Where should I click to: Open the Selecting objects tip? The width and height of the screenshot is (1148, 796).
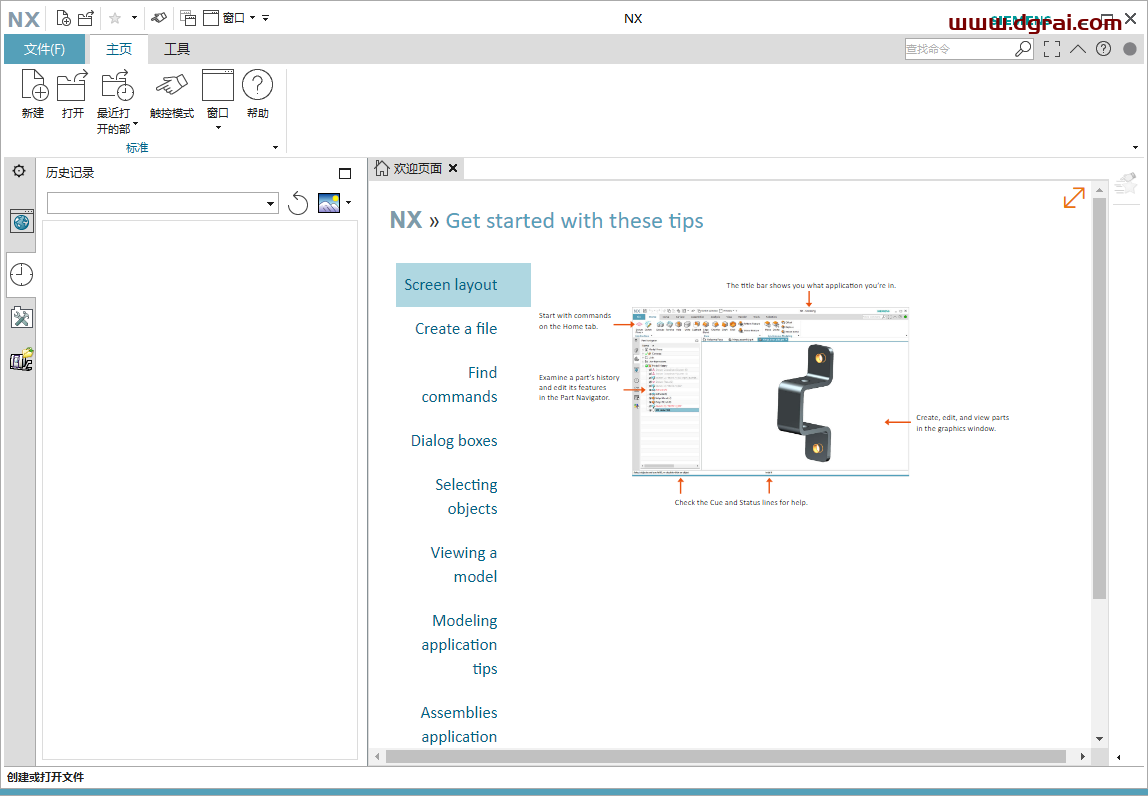click(x=466, y=496)
